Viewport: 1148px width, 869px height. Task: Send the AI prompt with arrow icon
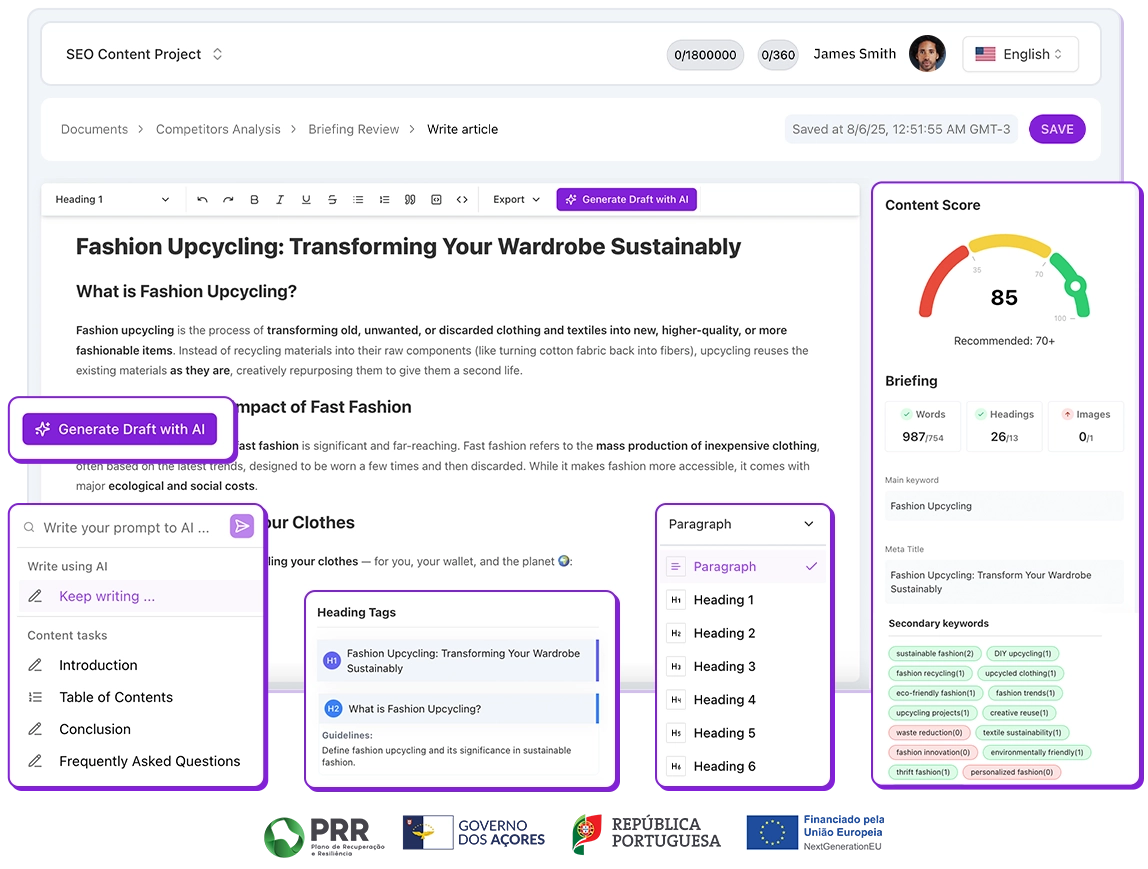(x=241, y=527)
